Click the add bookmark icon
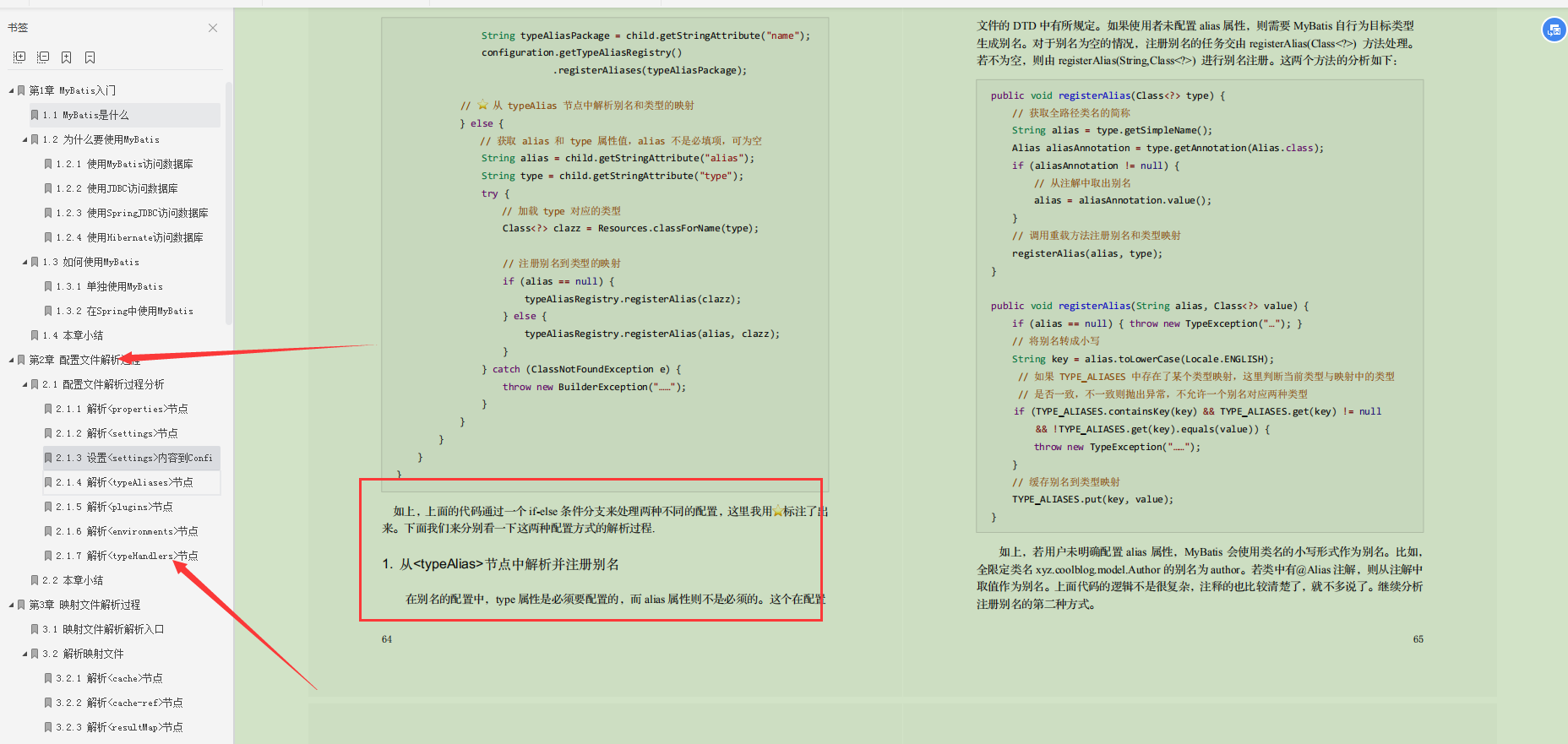This screenshot has width=1568, height=744. pyautogui.click(x=67, y=57)
